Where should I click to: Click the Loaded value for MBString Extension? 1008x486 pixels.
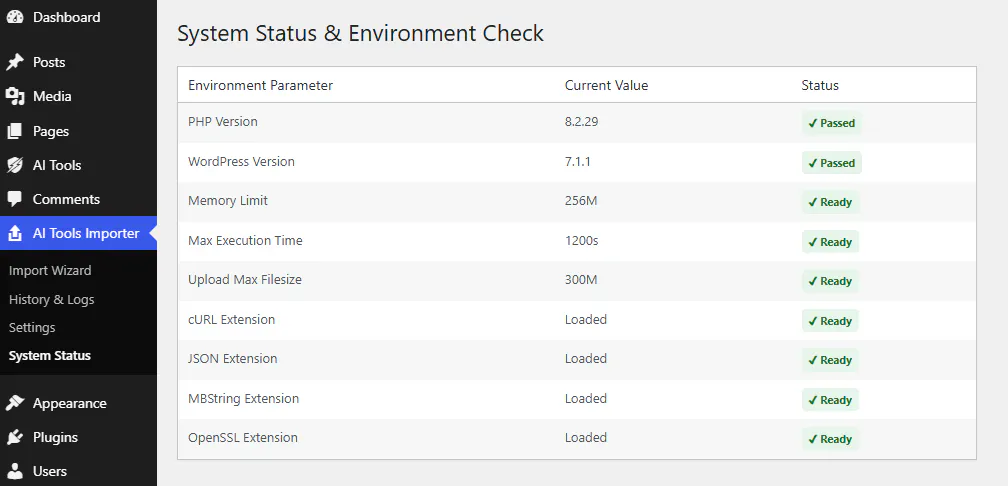(x=586, y=399)
